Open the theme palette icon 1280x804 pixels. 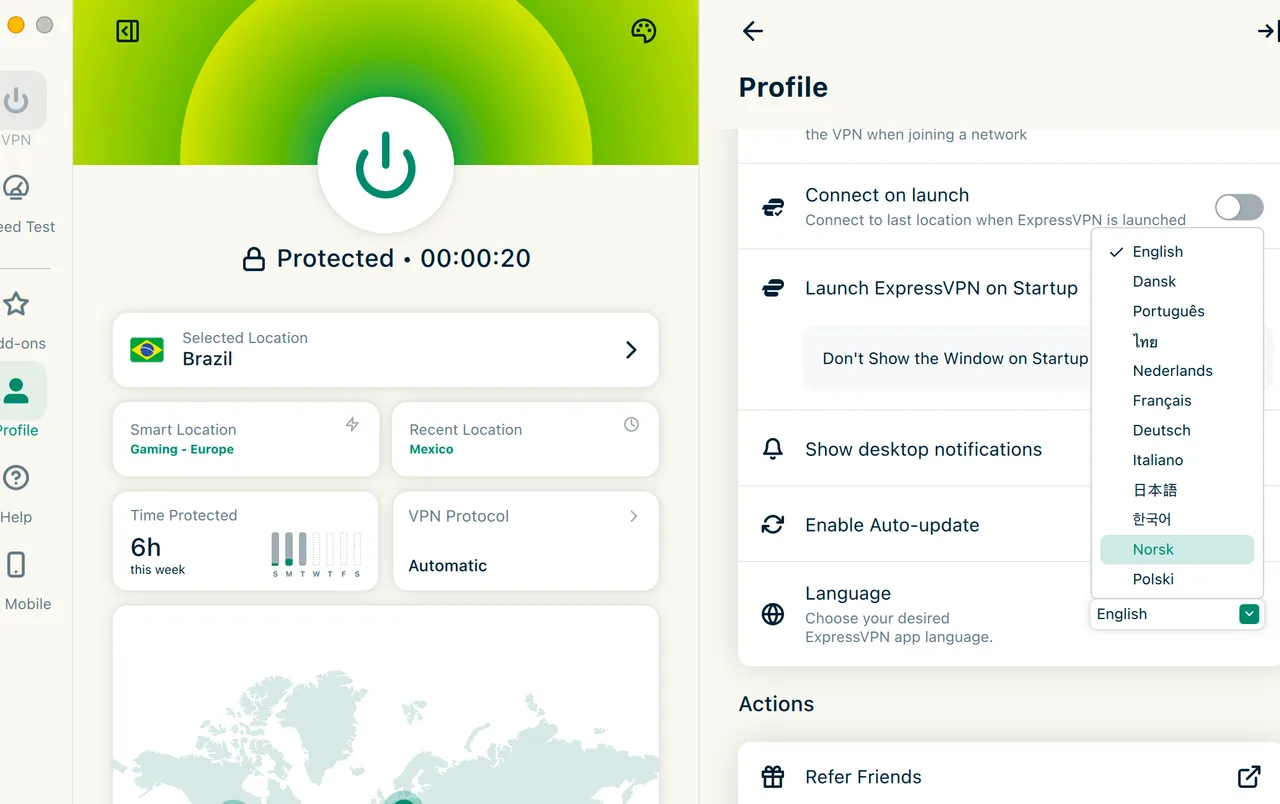644,31
